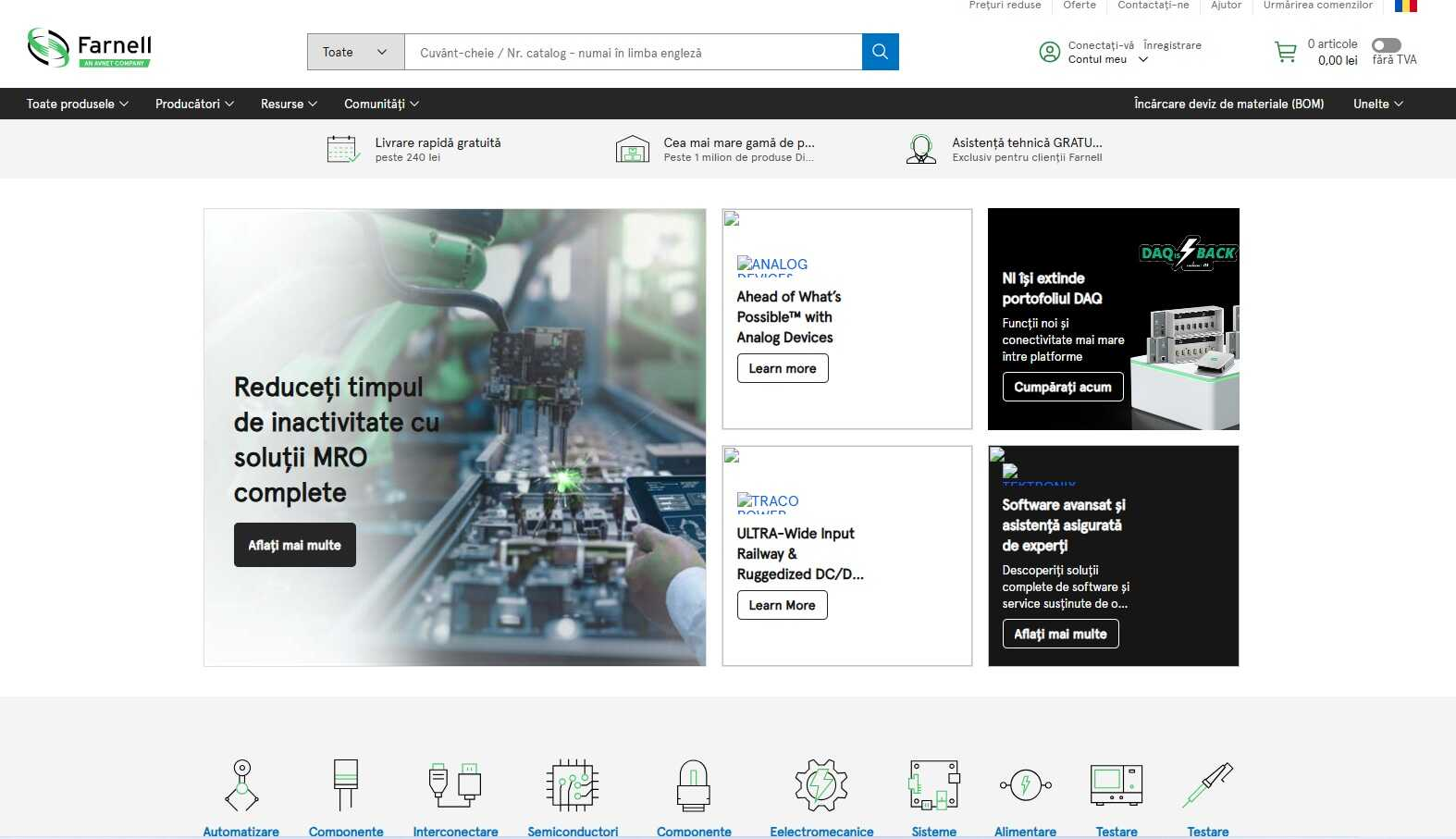Open the 'Contactați-ne' top link

coord(1154,6)
